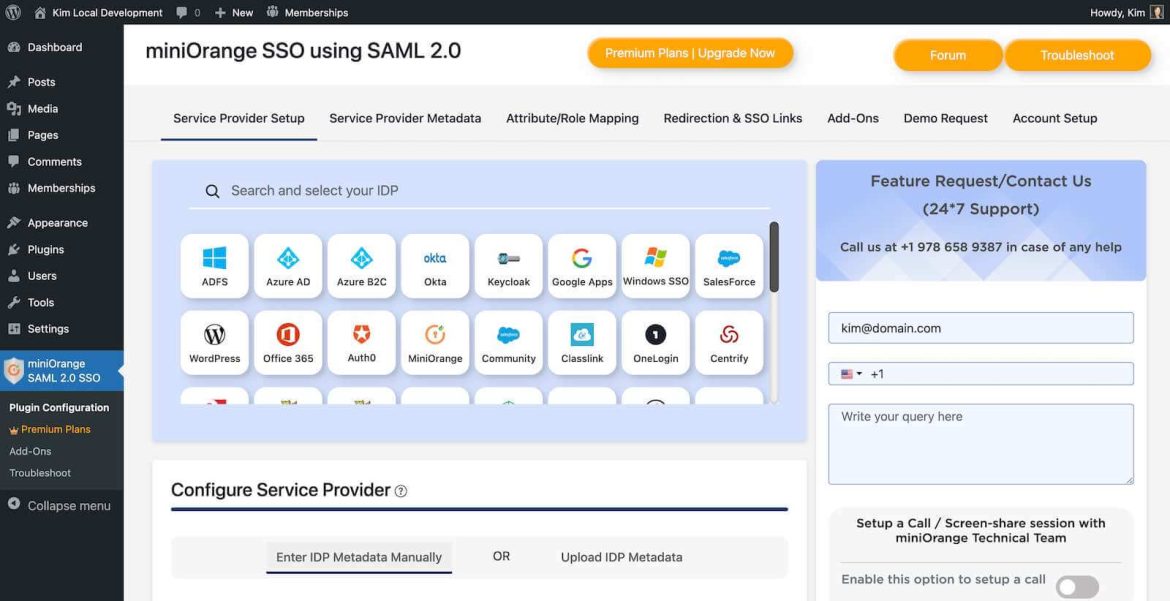The width and height of the screenshot is (1170, 601).
Task: Choose the Auth0 identity provider icon
Action: (361, 343)
